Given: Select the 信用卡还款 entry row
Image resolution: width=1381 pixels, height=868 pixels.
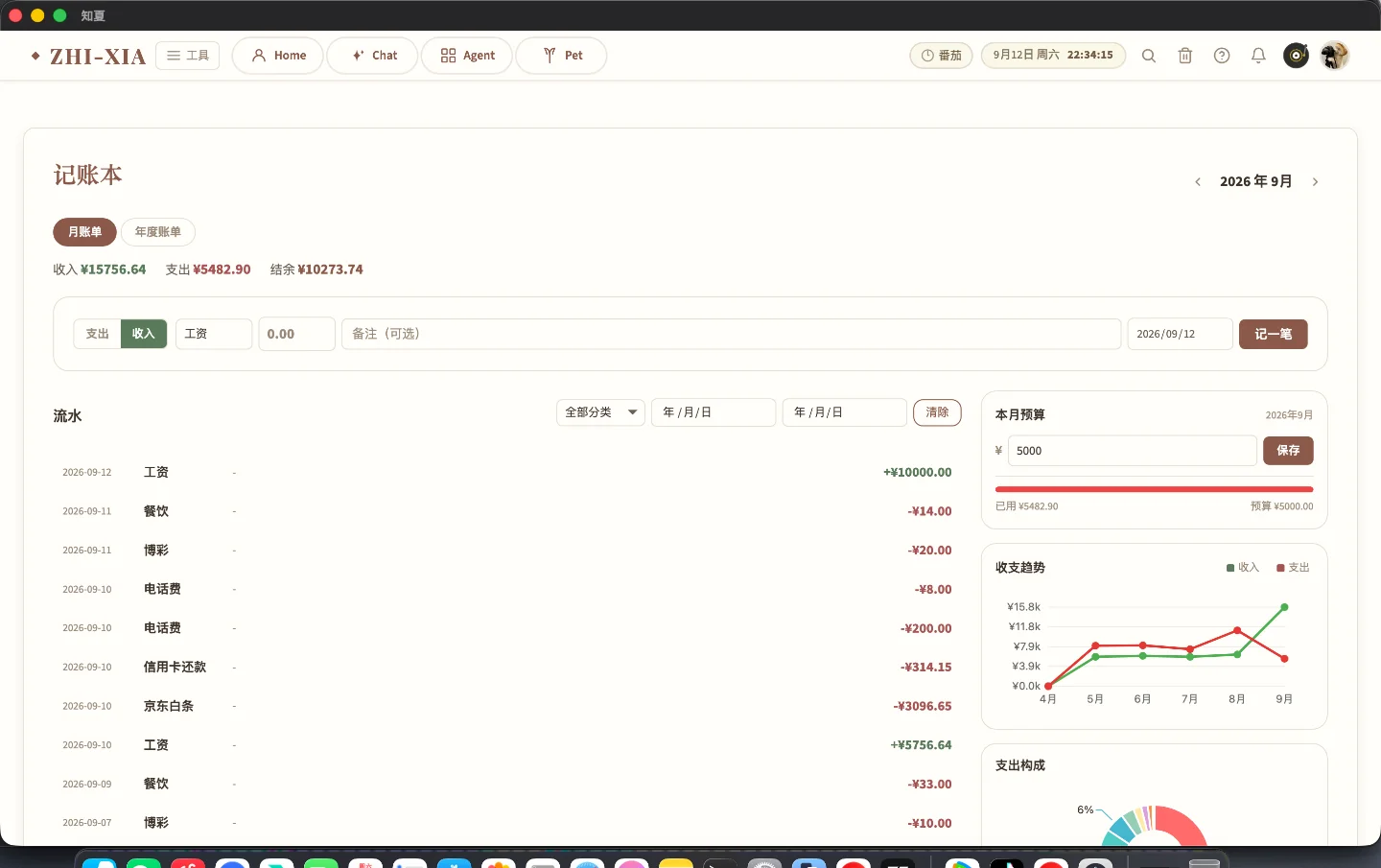Looking at the screenshot, I should tap(507, 668).
